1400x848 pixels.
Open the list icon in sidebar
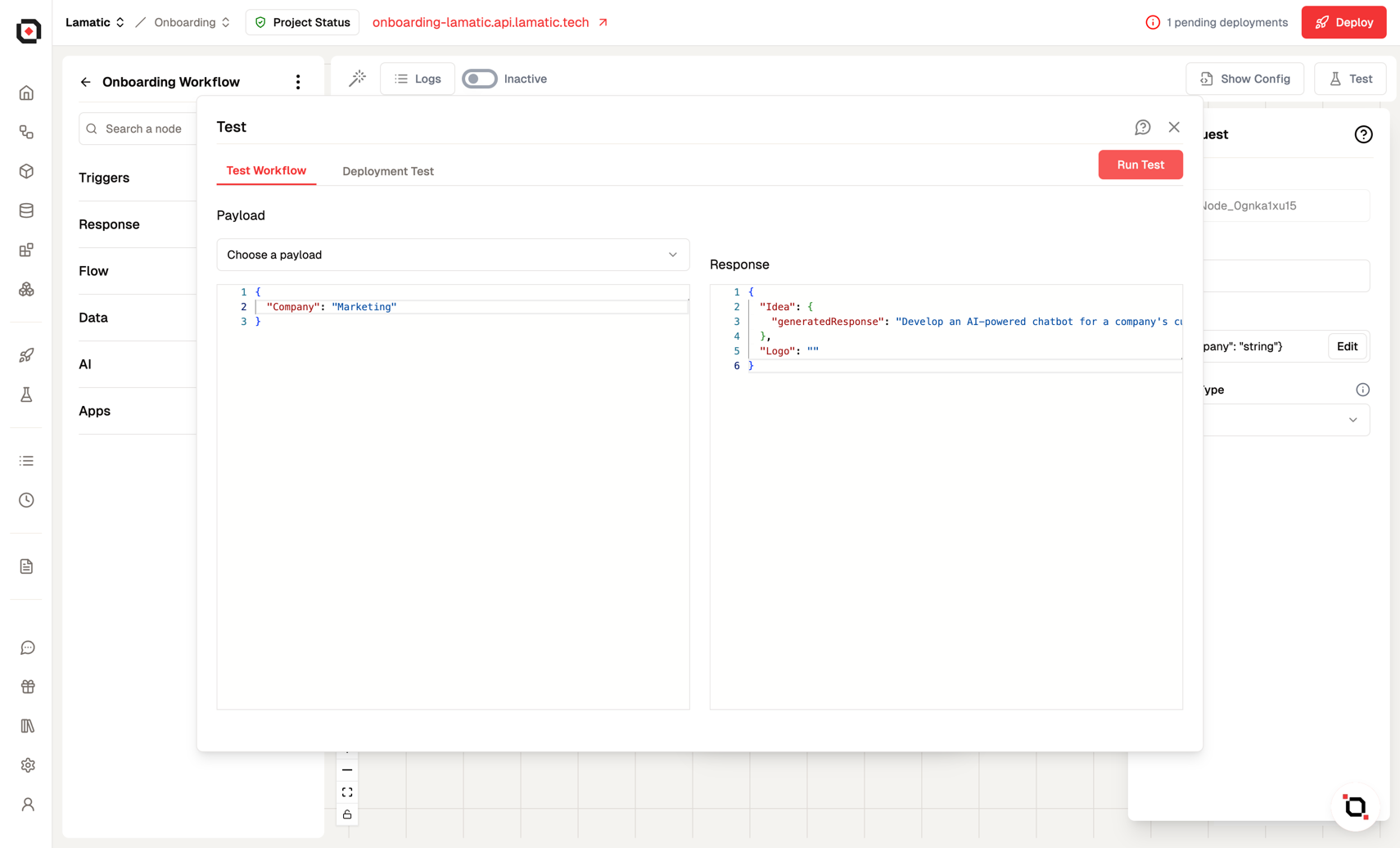click(26, 461)
